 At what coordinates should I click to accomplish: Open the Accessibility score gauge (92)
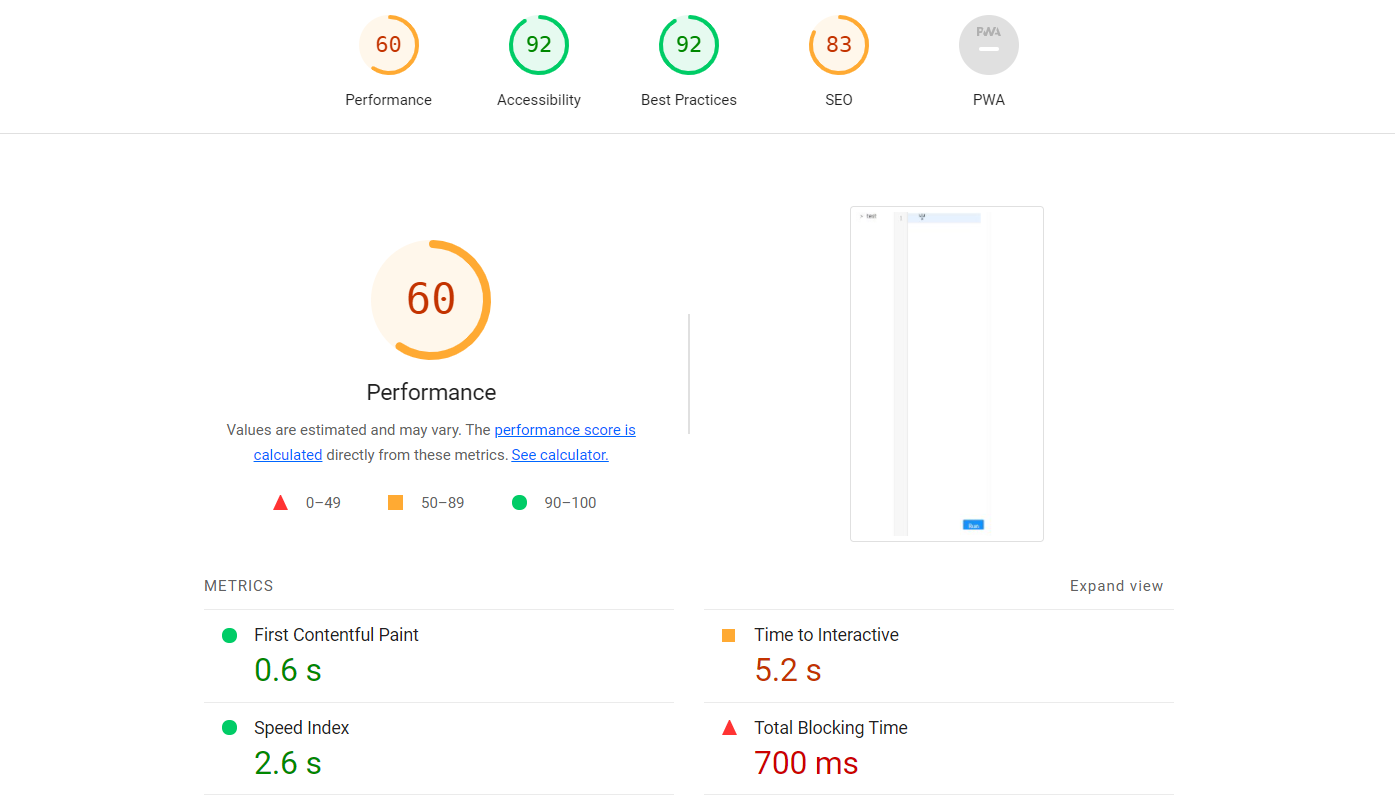coord(538,45)
